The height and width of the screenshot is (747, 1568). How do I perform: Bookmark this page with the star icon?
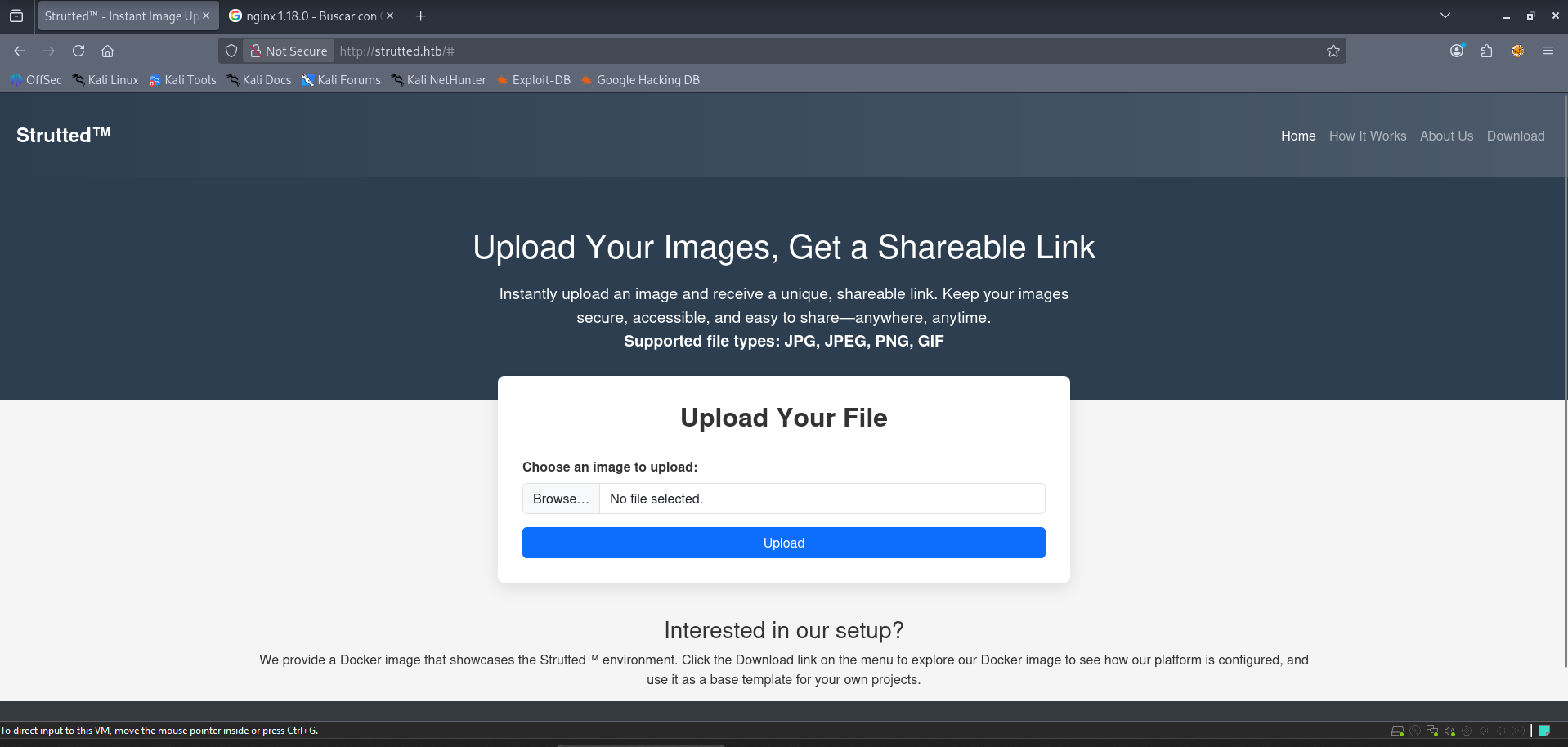(1333, 51)
